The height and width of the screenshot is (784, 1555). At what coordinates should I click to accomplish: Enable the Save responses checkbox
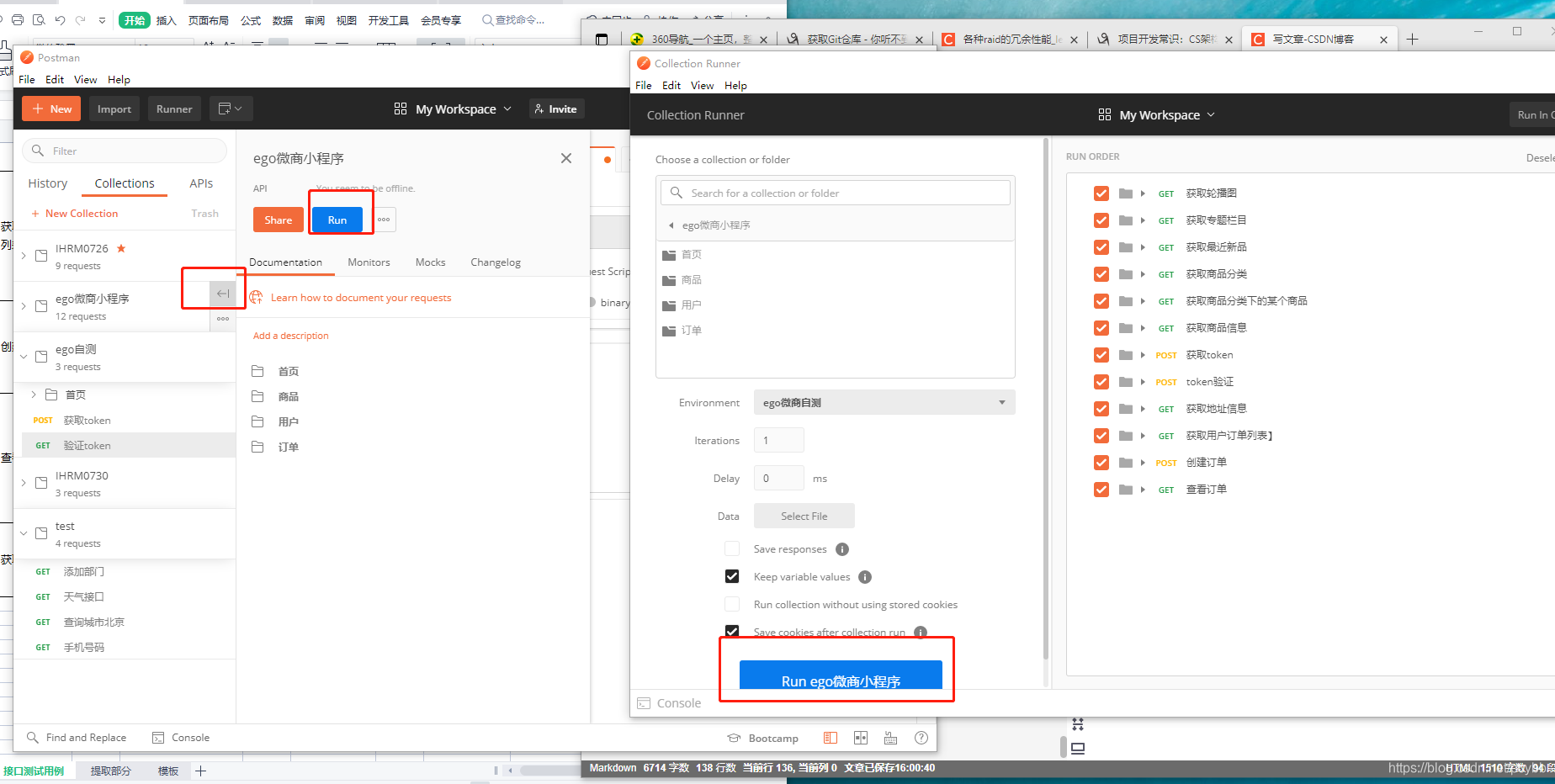point(732,548)
